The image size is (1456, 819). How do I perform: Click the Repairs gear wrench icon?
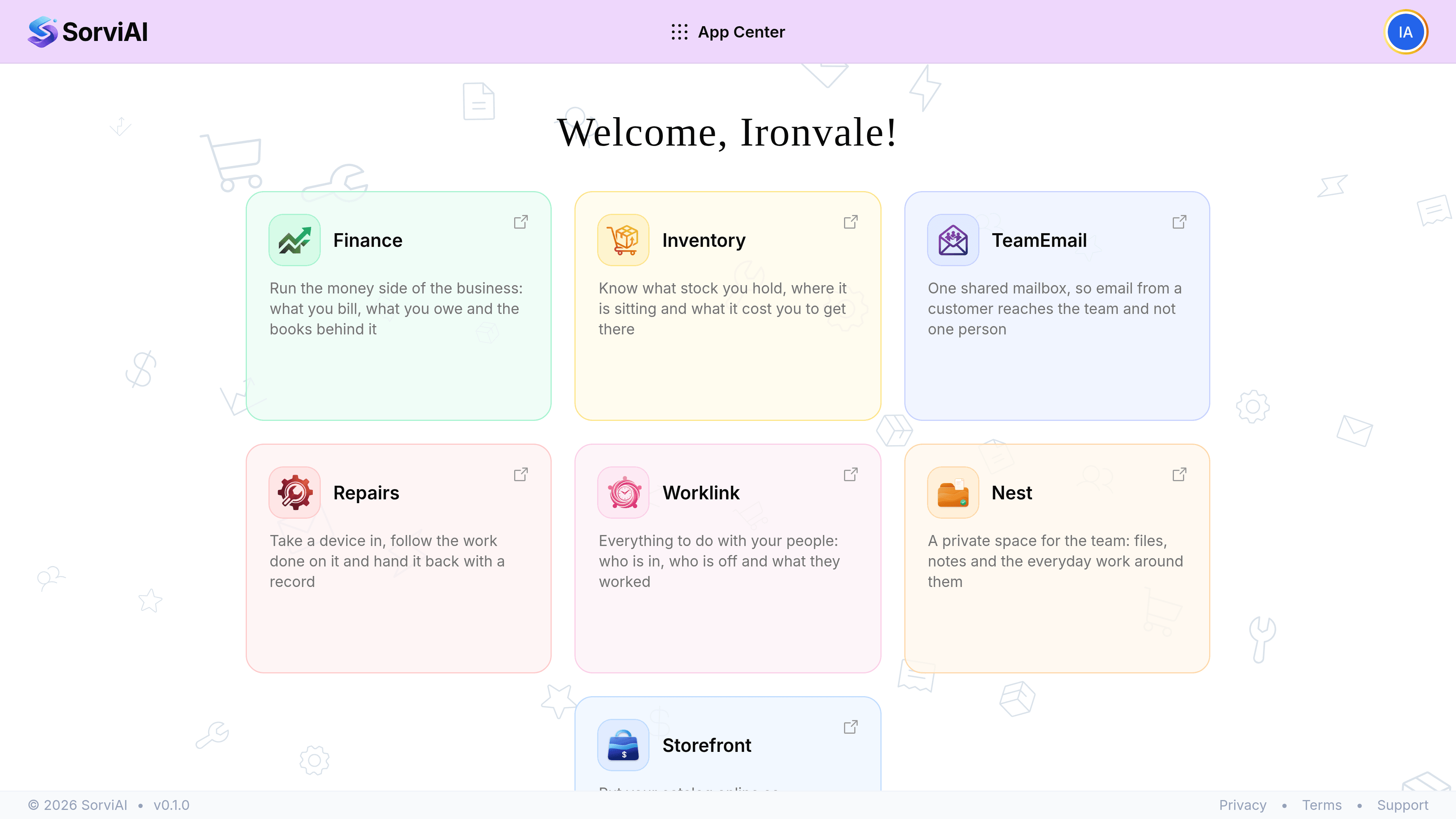(295, 492)
